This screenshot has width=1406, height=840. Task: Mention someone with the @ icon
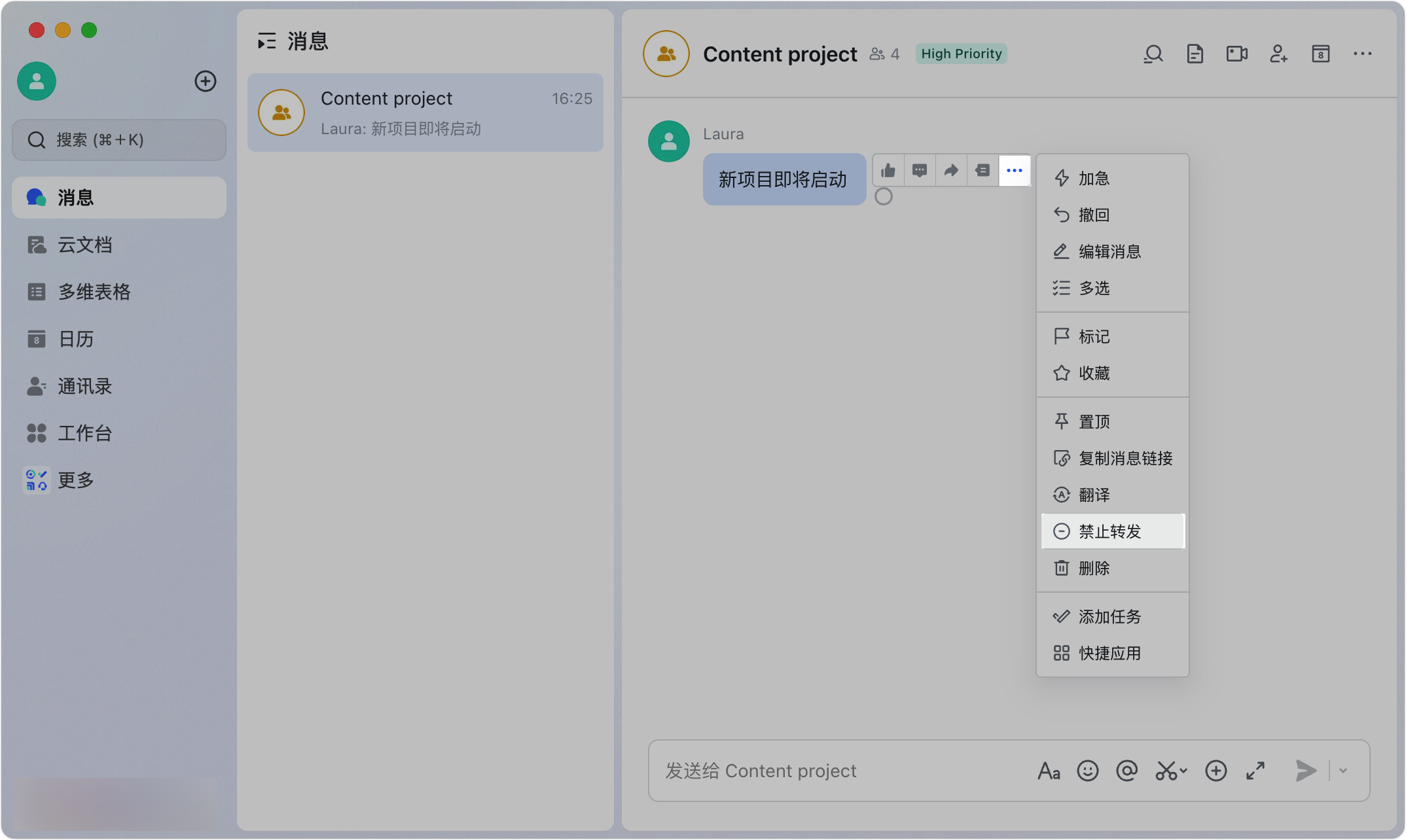(1127, 771)
